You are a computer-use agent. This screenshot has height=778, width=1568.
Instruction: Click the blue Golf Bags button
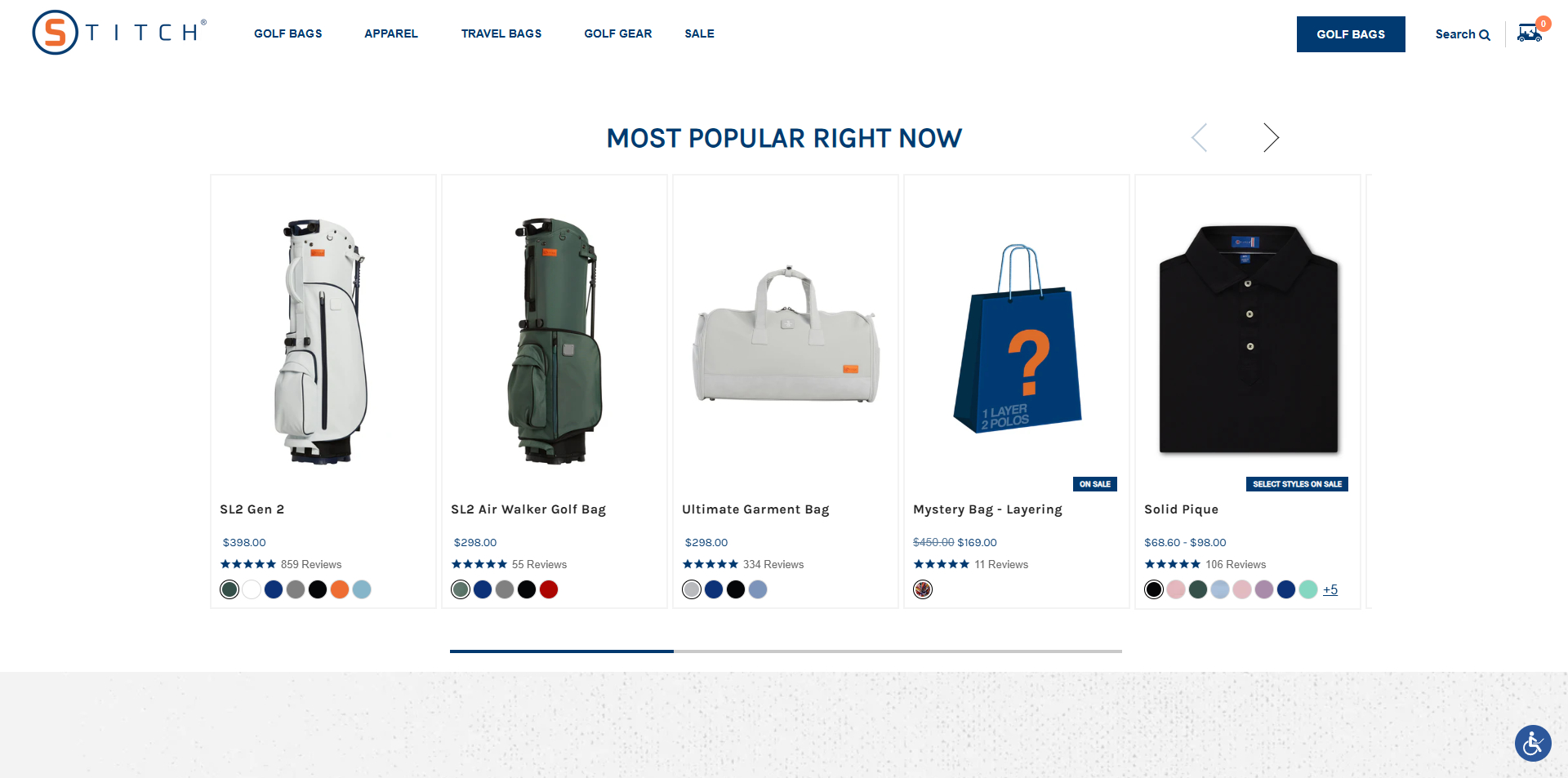[1351, 34]
